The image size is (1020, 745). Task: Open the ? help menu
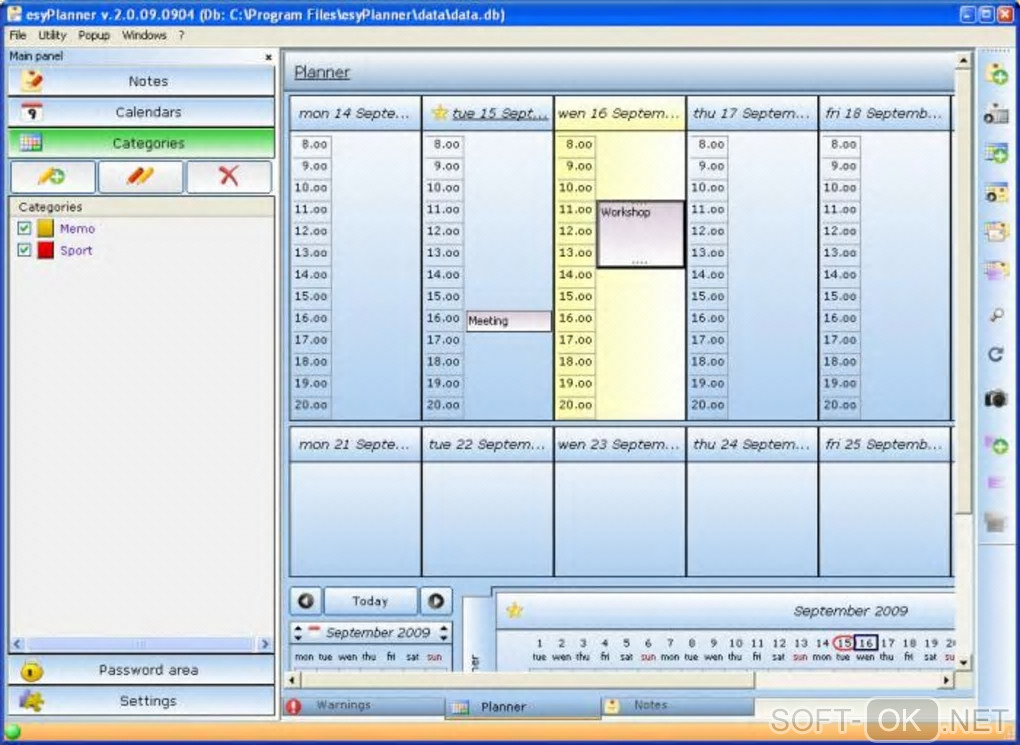181,35
